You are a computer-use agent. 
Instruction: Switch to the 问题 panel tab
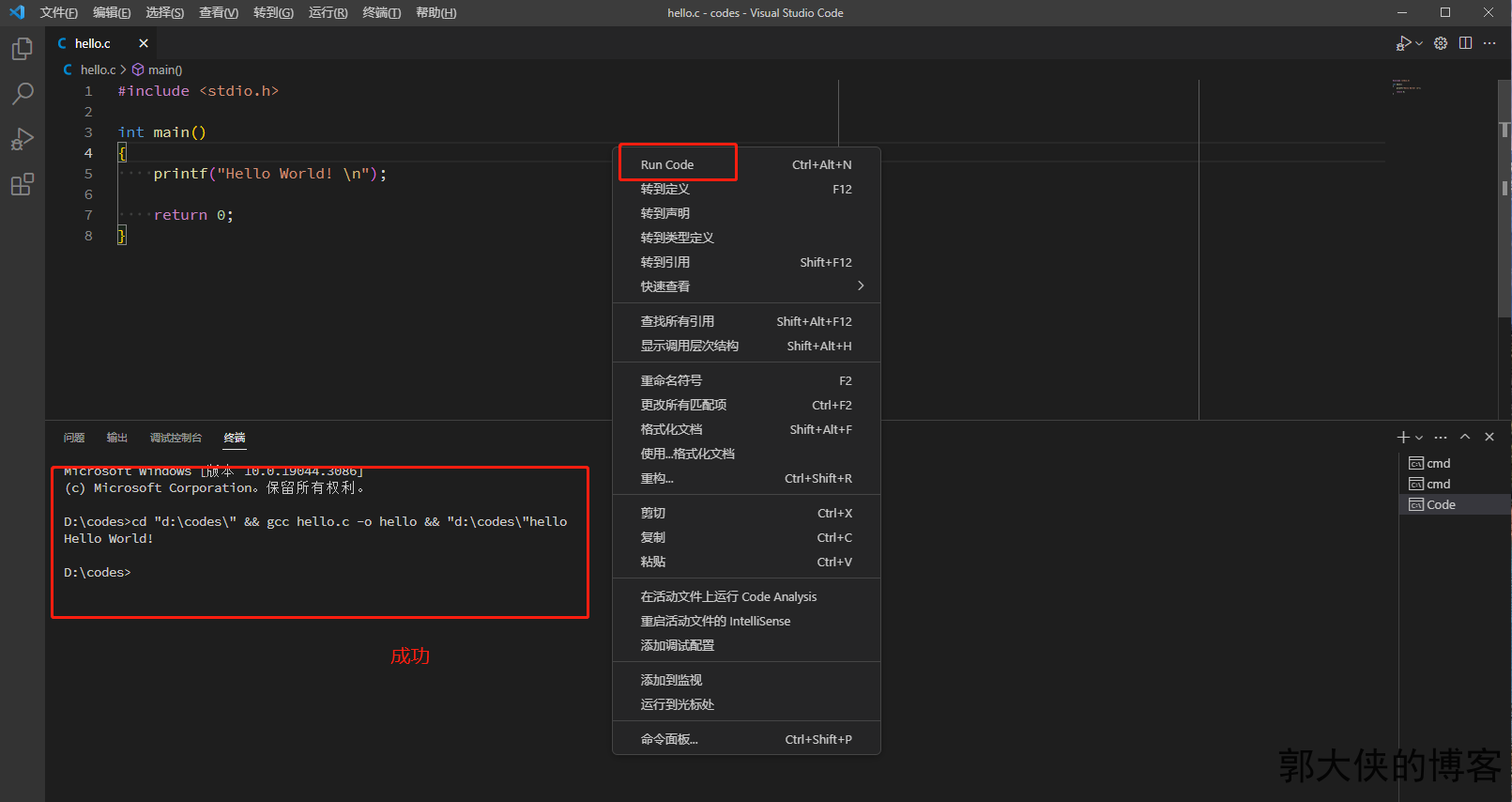pos(74,438)
